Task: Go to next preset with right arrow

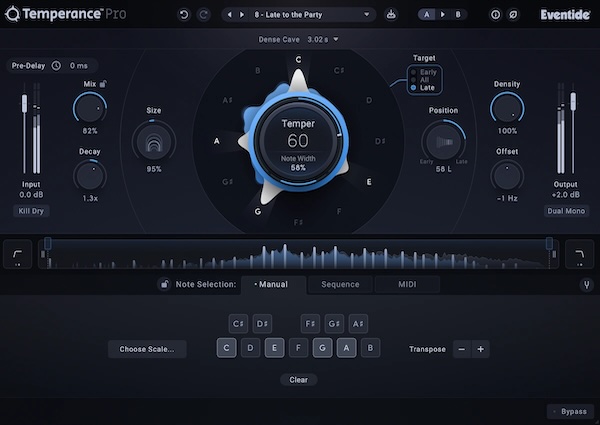Action: 242,15
